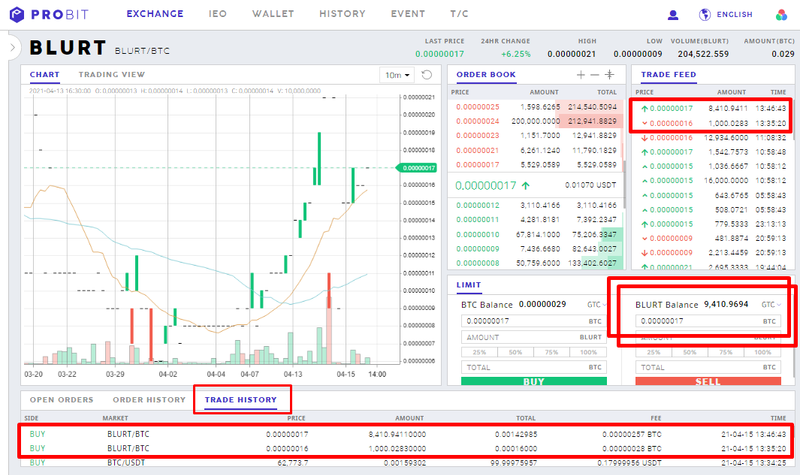Image resolution: width=800 pixels, height=475 pixels.
Task: Open the EVENT menu
Action: coord(408,14)
